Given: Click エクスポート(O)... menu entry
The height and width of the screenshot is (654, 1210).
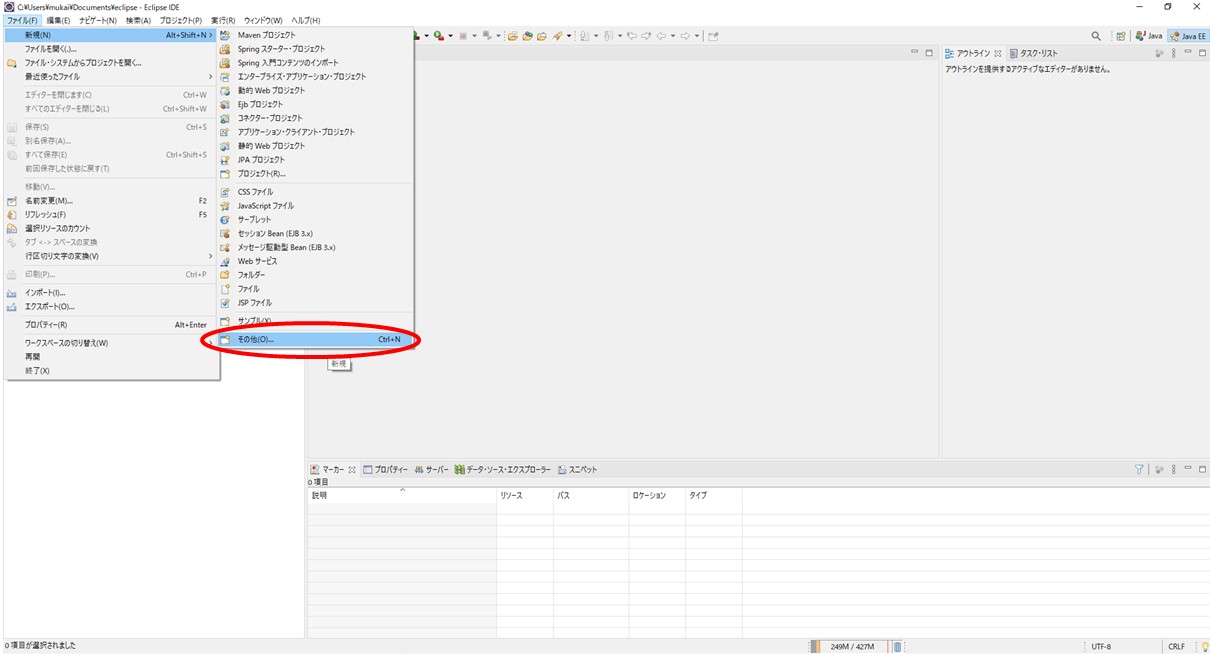Looking at the screenshot, I should (110, 307).
